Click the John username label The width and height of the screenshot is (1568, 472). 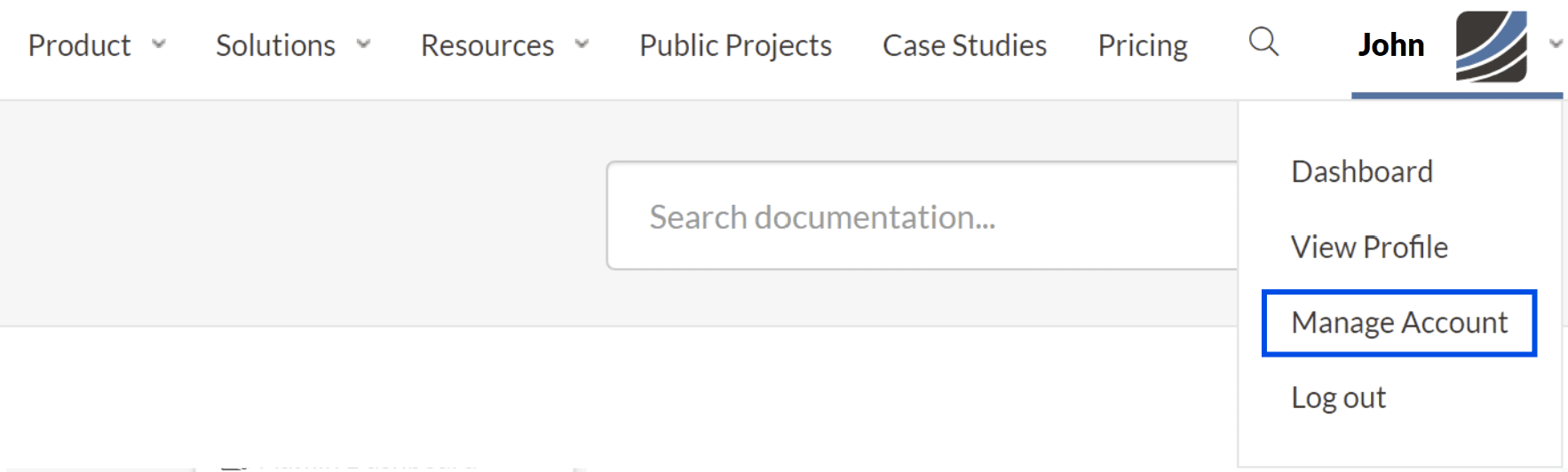point(1390,45)
